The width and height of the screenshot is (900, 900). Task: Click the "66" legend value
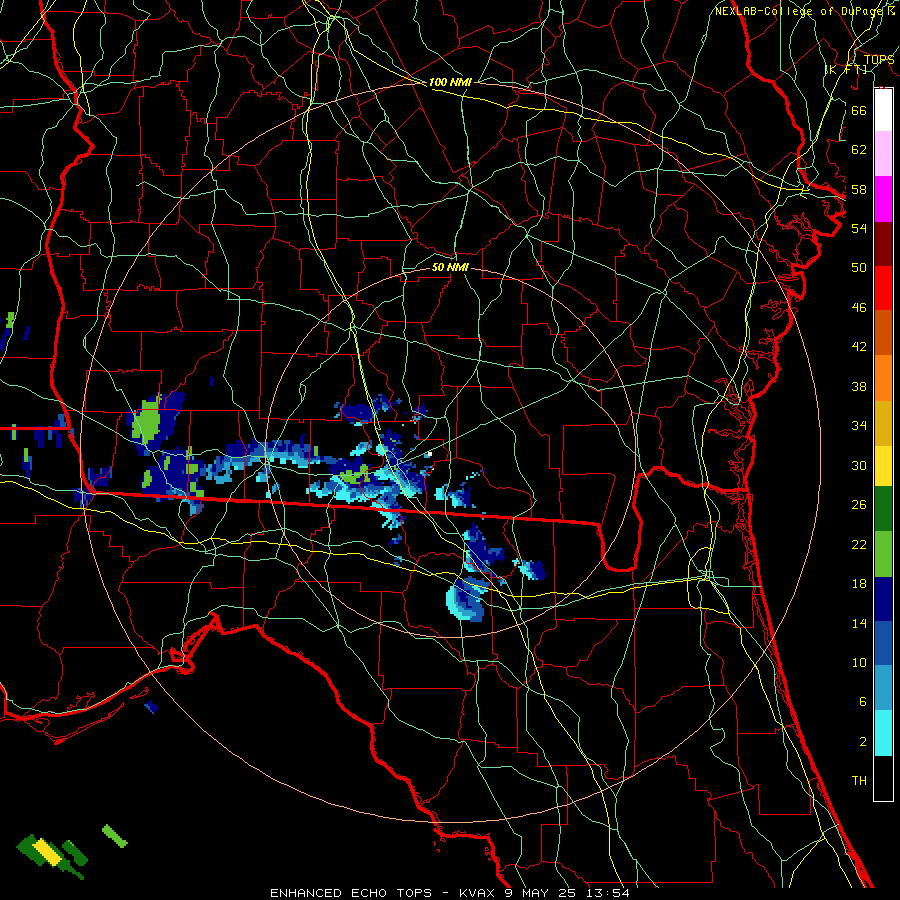(x=859, y=111)
